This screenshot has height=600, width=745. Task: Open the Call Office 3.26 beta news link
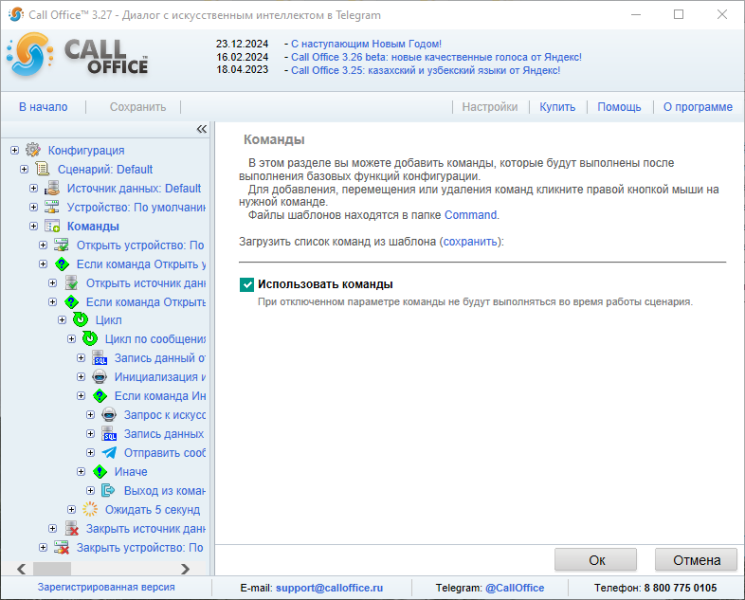pos(436,57)
